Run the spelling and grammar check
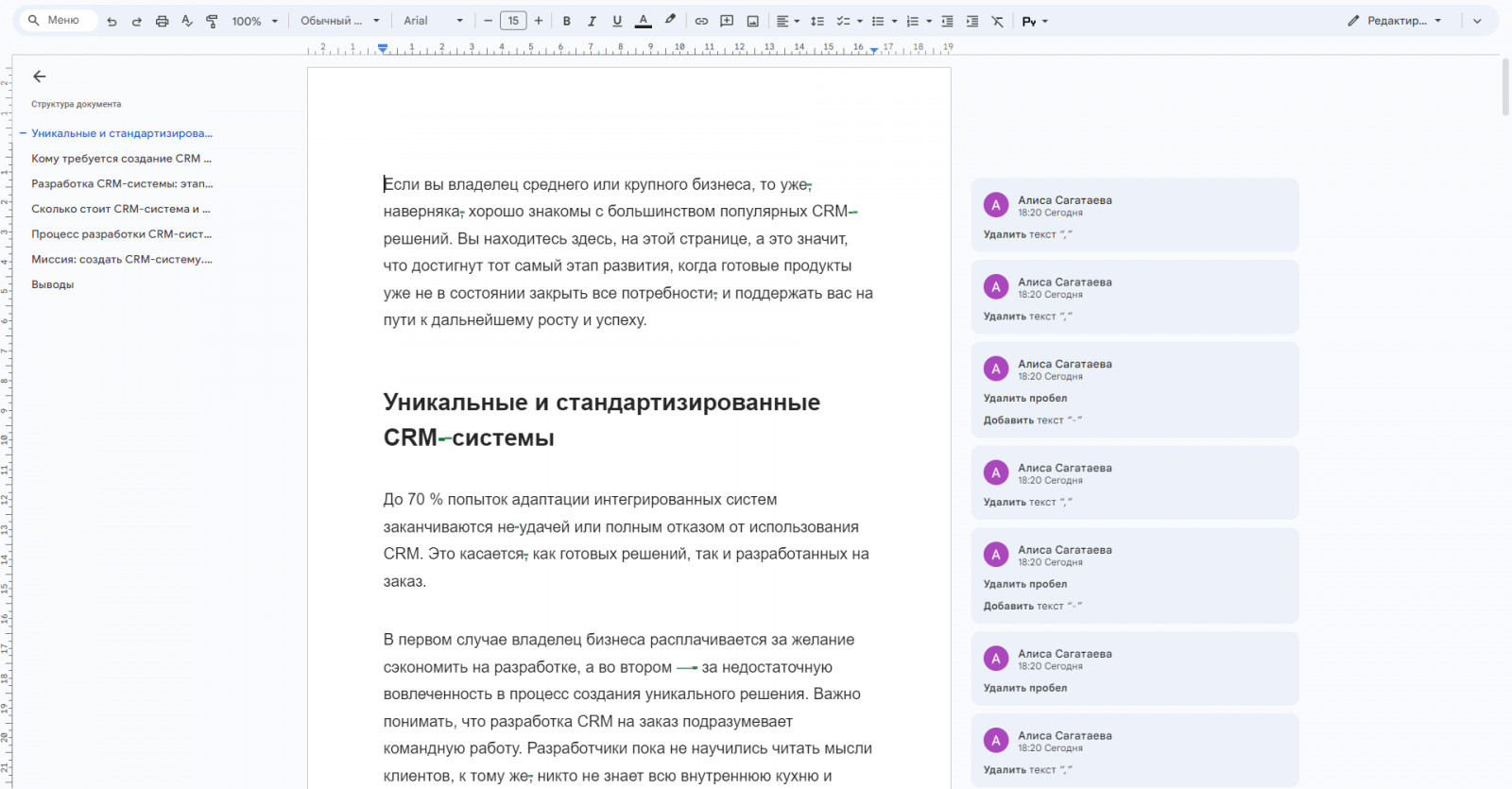Image resolution: width=1512 pixels, height=789 pixels. pyautogui.click(x=187, y=21)
